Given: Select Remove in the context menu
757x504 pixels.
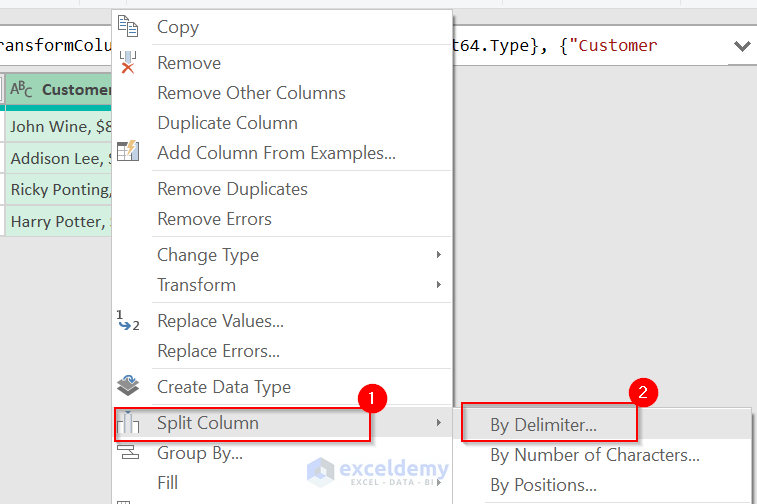Looking at the screenshot, I should coord(189,63).
